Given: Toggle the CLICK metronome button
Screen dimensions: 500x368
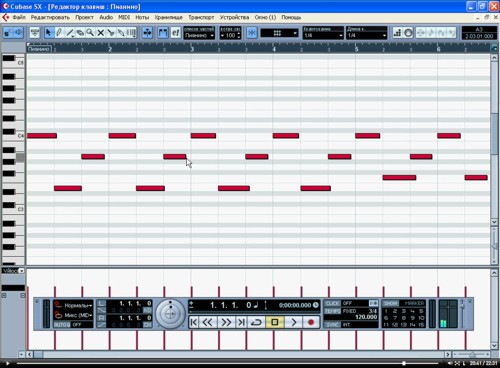Looking at the screenshot, I should pyautogui.click(x=332, y=303).
